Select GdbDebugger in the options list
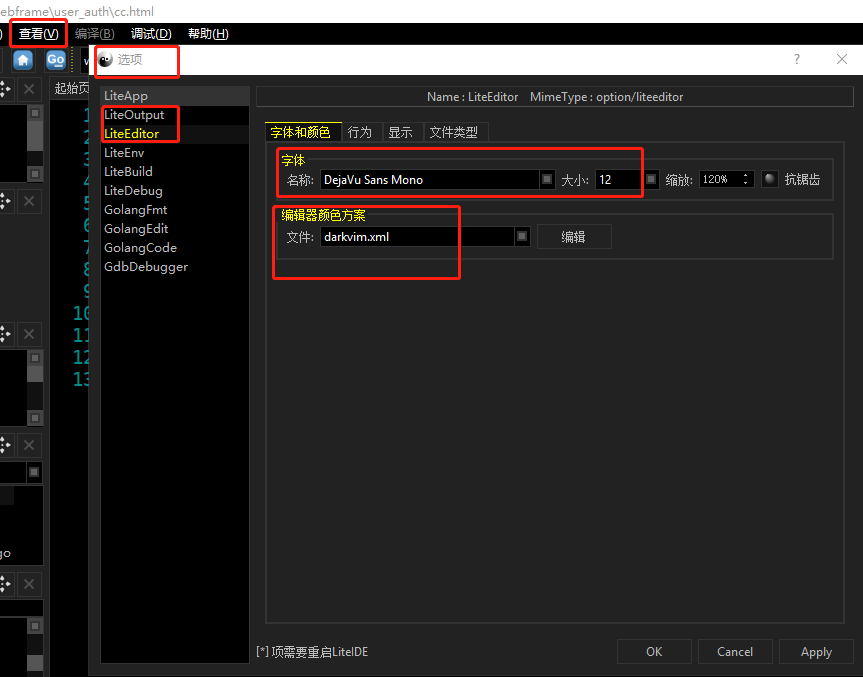863x677 pixels. point(175,267)
